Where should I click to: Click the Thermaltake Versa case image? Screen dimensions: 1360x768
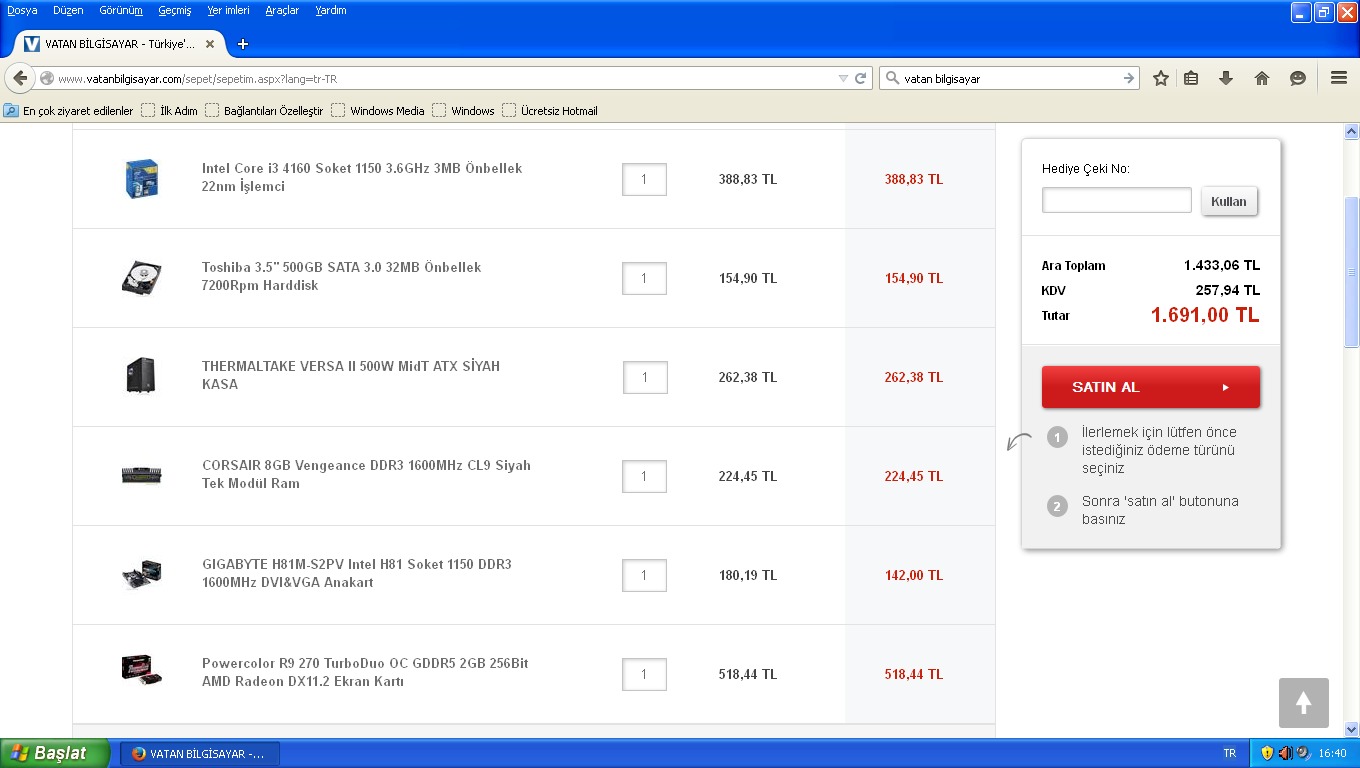141,376
